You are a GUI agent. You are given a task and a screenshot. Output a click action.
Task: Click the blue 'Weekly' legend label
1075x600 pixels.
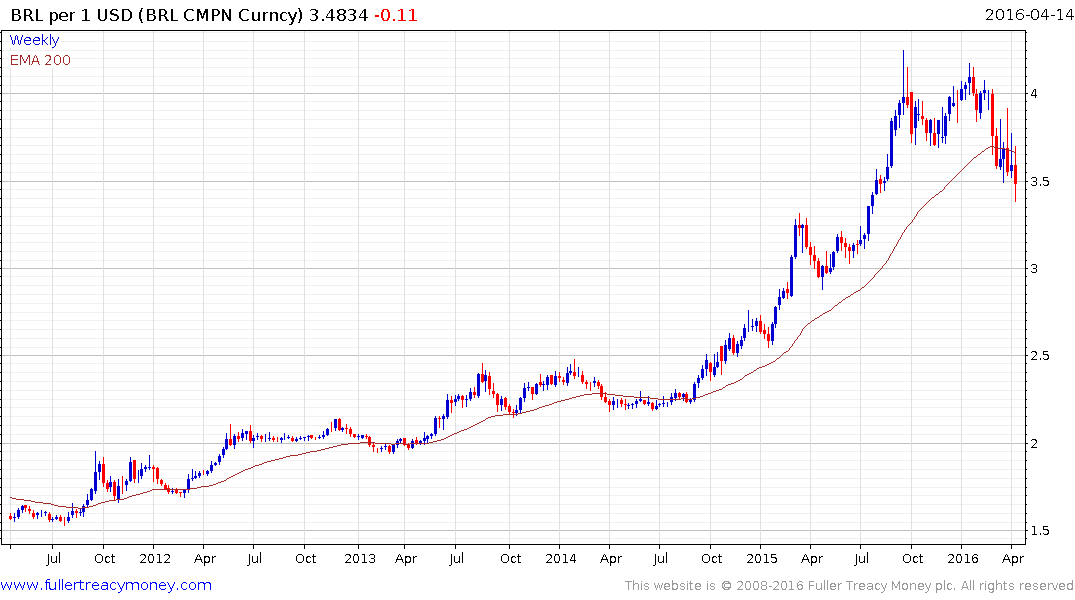34,40
